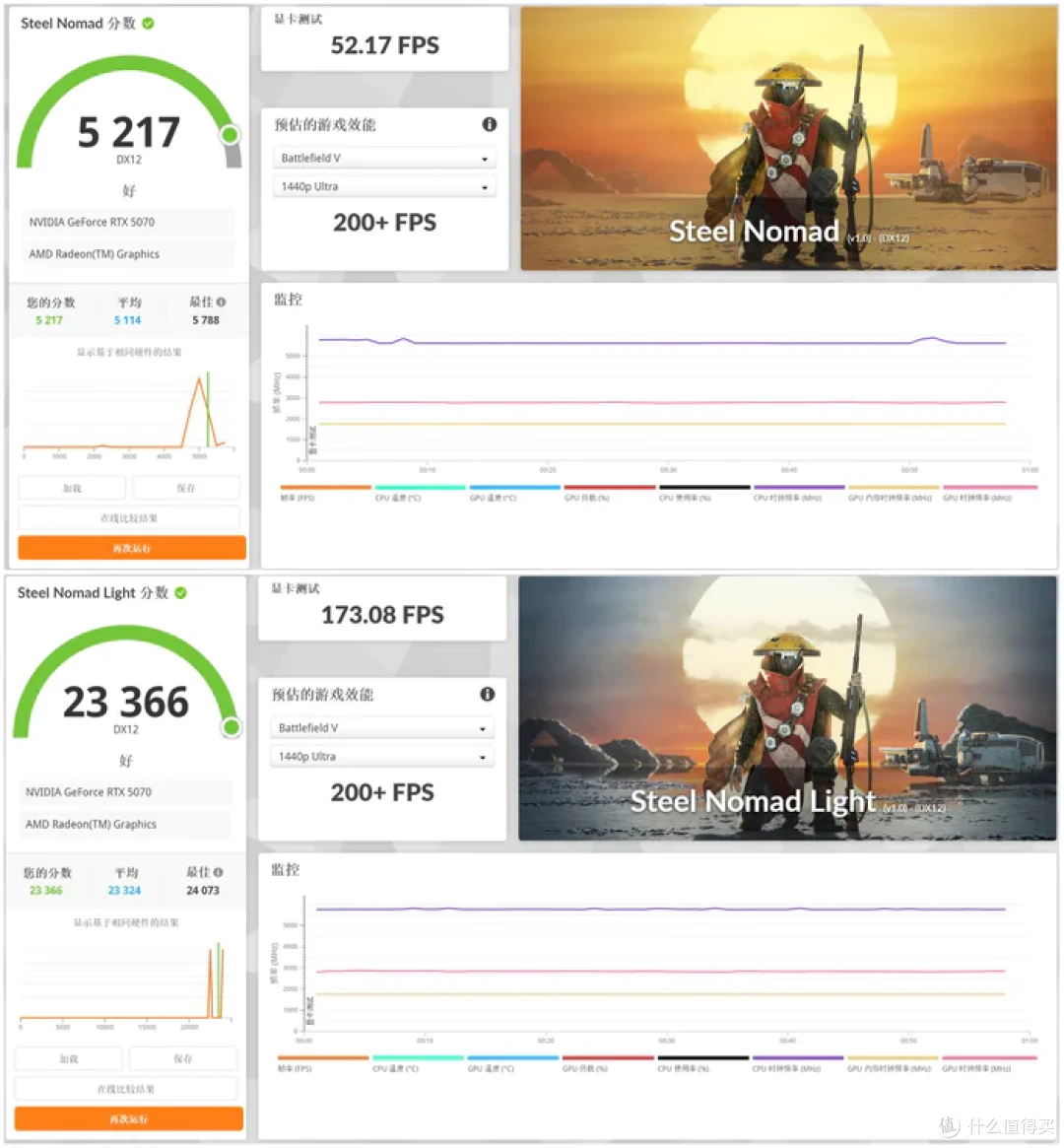Viewport: 1064px width, 1148px height.
Task: Click 在线比较结果 button in Steel Nomad panel
Action: [129, 518]
